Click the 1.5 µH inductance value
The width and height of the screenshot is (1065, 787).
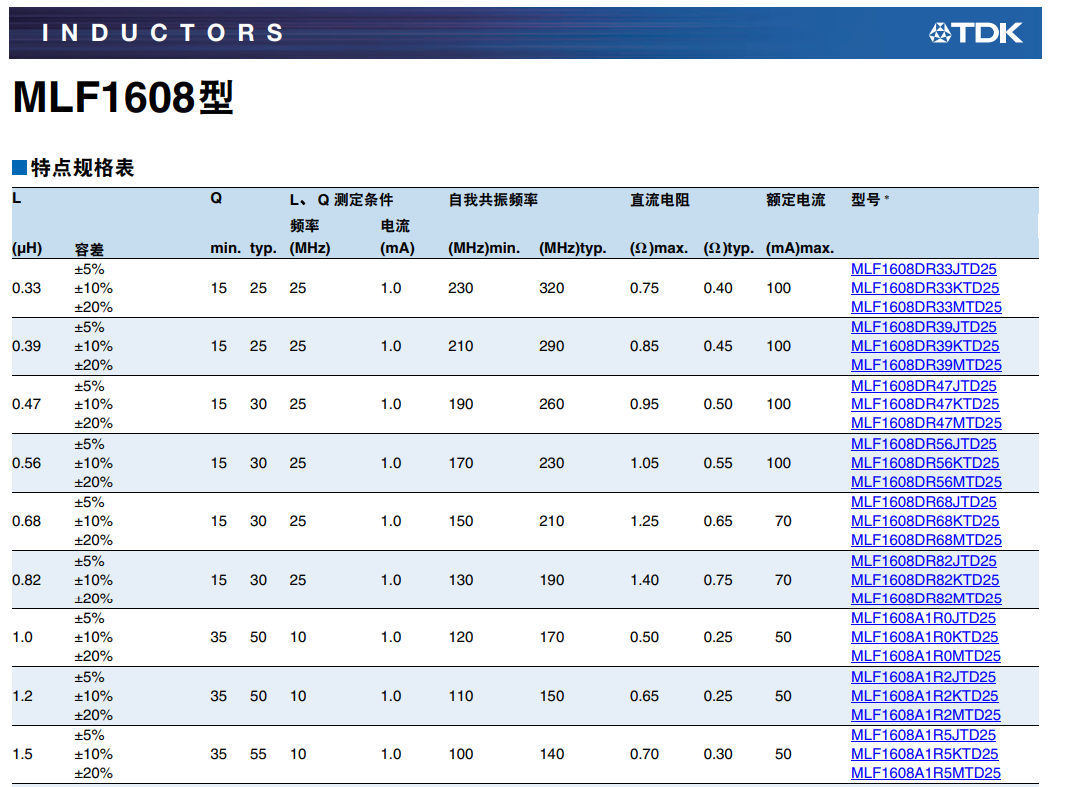coord(22,754)
